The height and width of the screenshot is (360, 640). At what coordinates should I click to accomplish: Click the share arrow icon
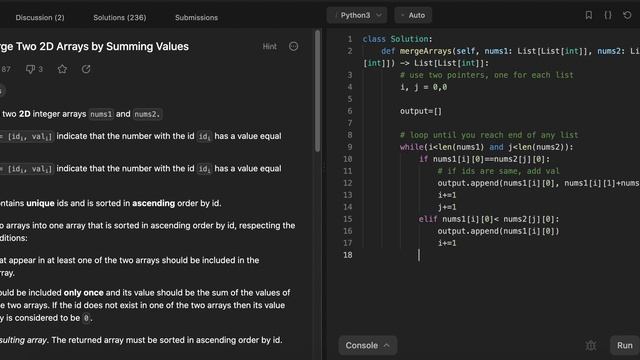point(86,69)
